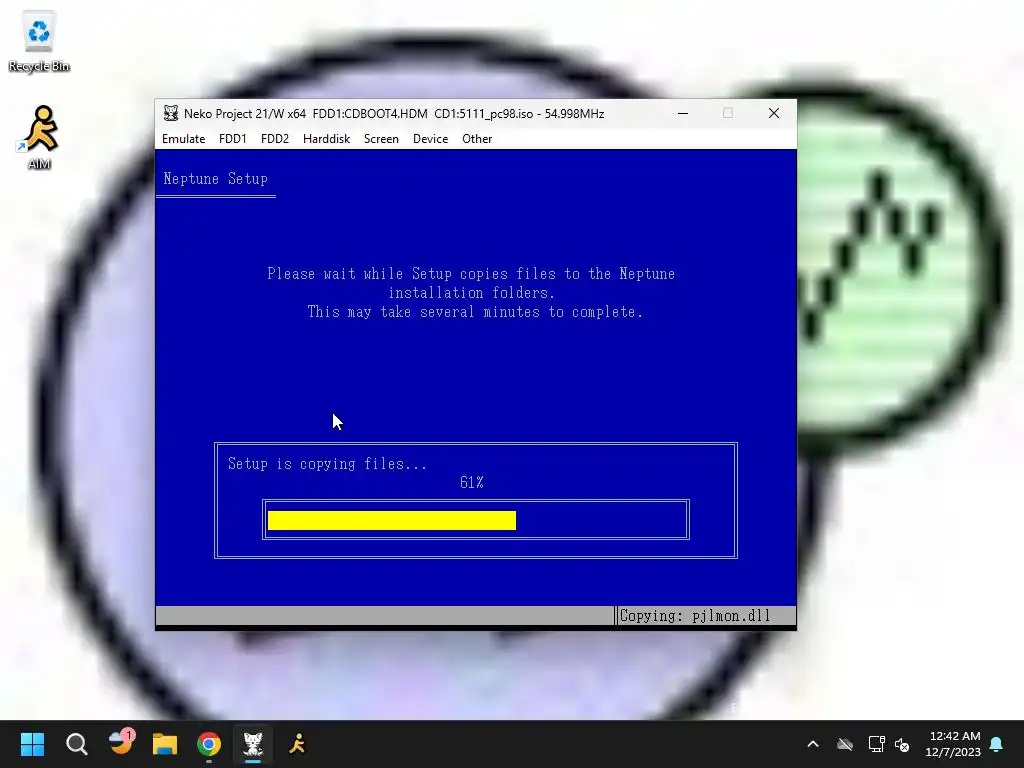Minimize the Neko Project window
This screenshot has width=1024, height=768.
pos(683,113)
